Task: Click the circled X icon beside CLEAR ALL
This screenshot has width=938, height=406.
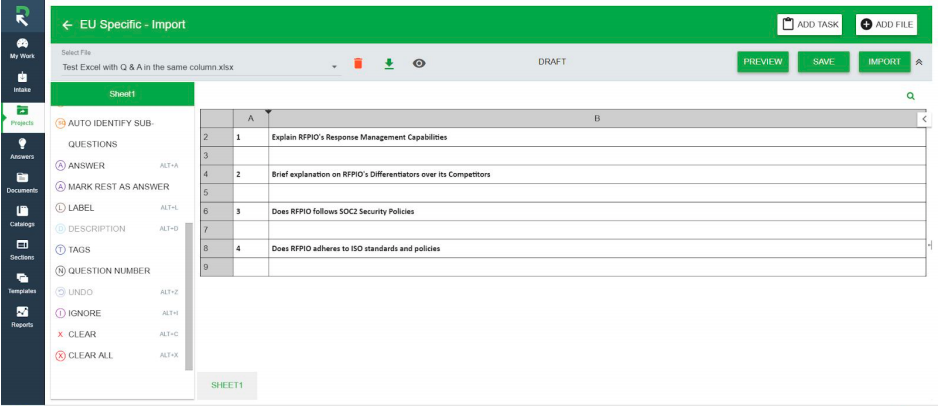Action: (x=60, y=355)
